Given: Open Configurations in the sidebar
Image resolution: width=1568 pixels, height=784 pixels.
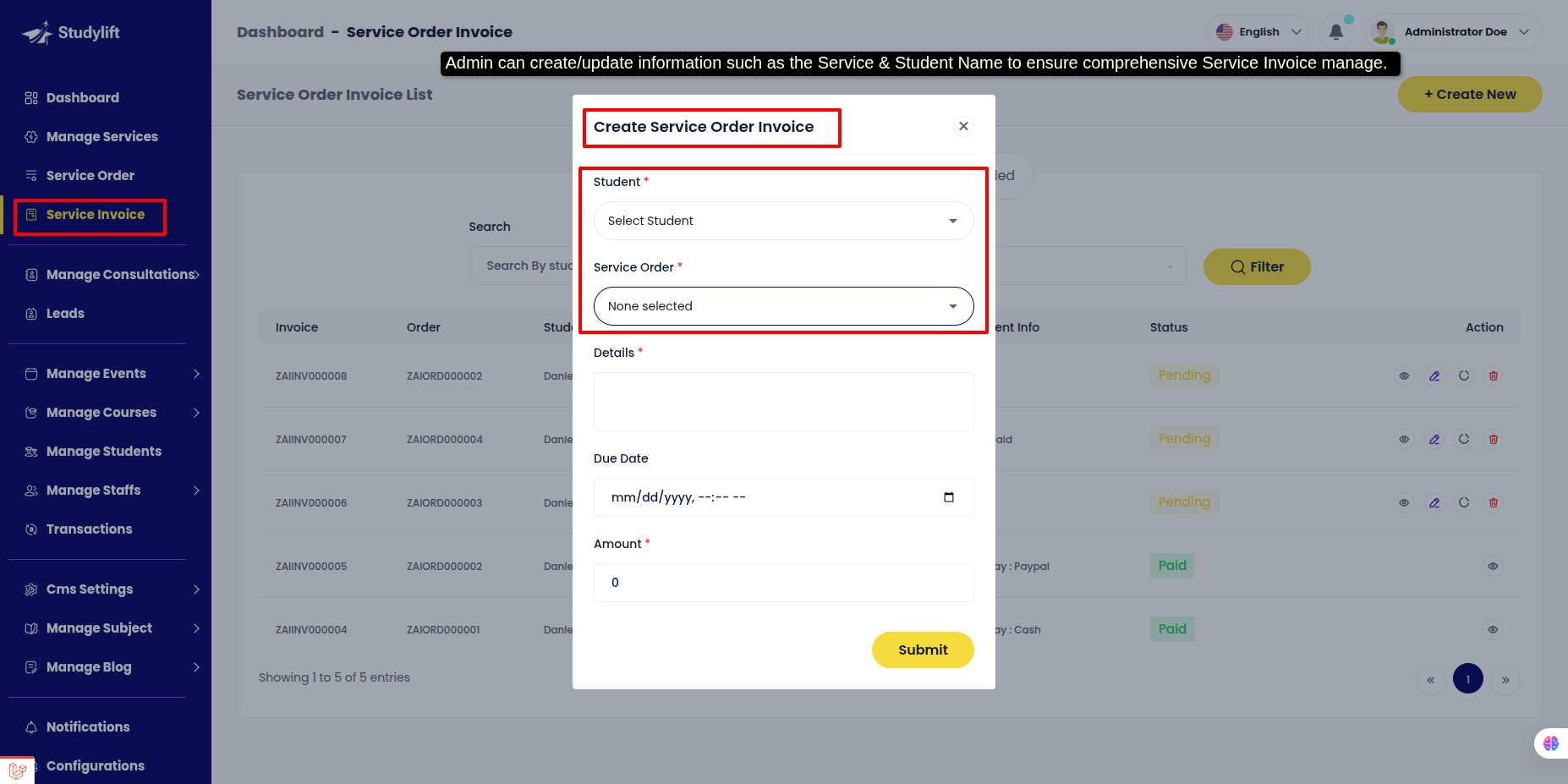Looking at the screenshot, I should click(x=95, y=765).
